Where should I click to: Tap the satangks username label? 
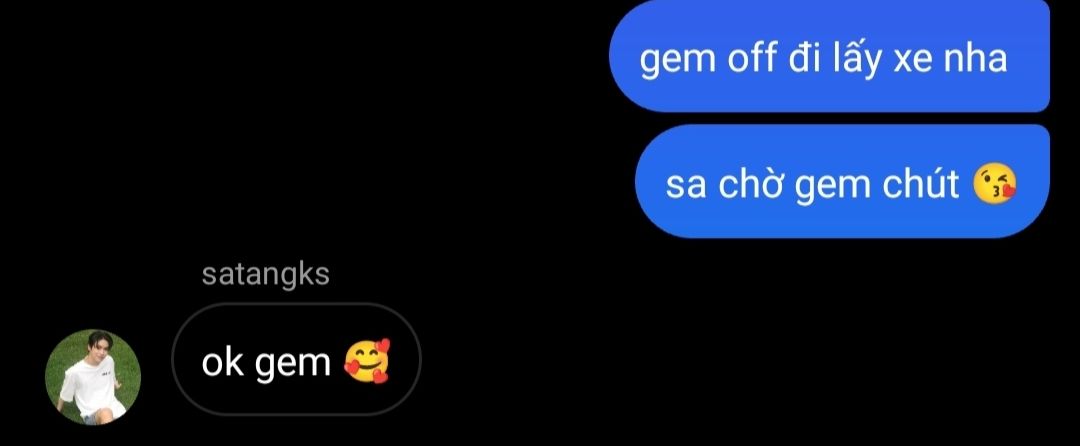[x=265, y=274]
